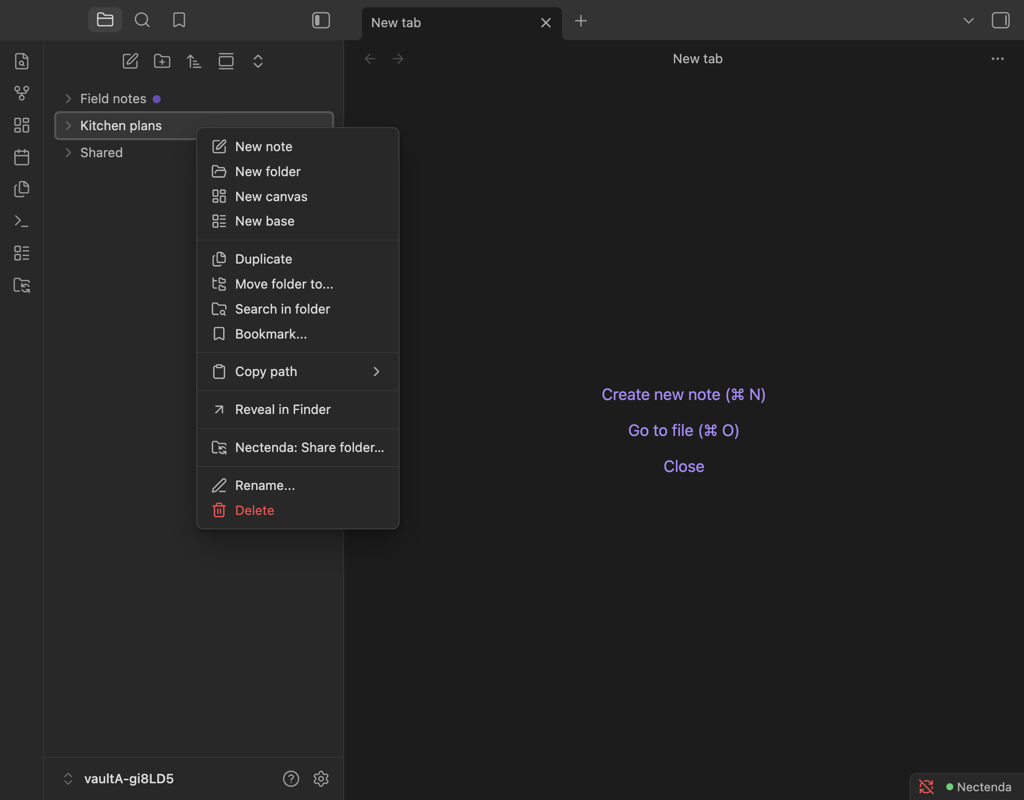Open the file explorer tab icon

(x=105, y=20)
